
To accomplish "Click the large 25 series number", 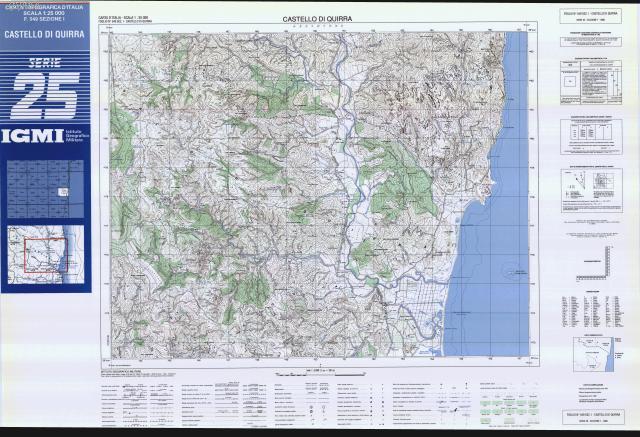I will tap(45, 96).
